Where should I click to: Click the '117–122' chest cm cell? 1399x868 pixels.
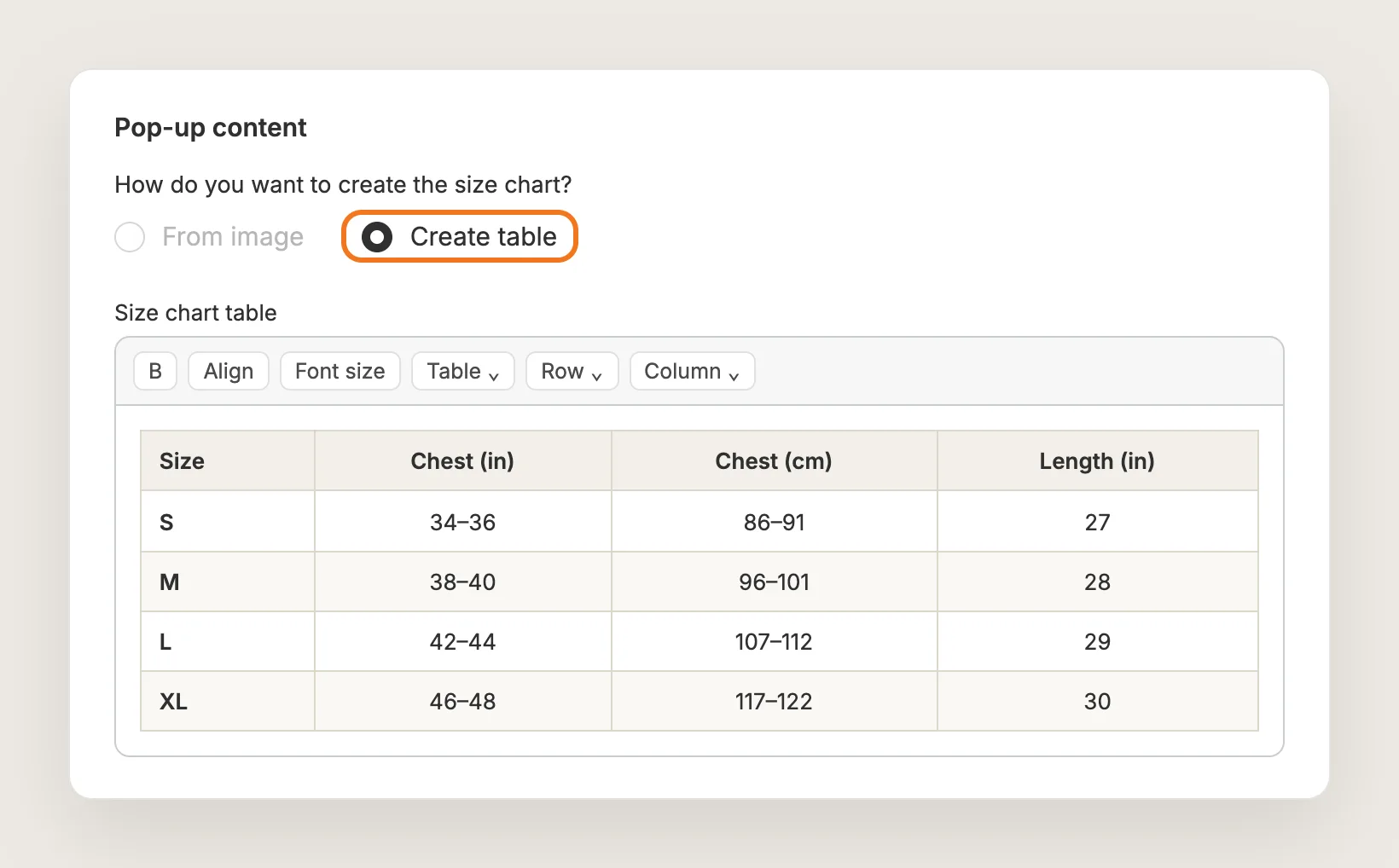(775, 701)
